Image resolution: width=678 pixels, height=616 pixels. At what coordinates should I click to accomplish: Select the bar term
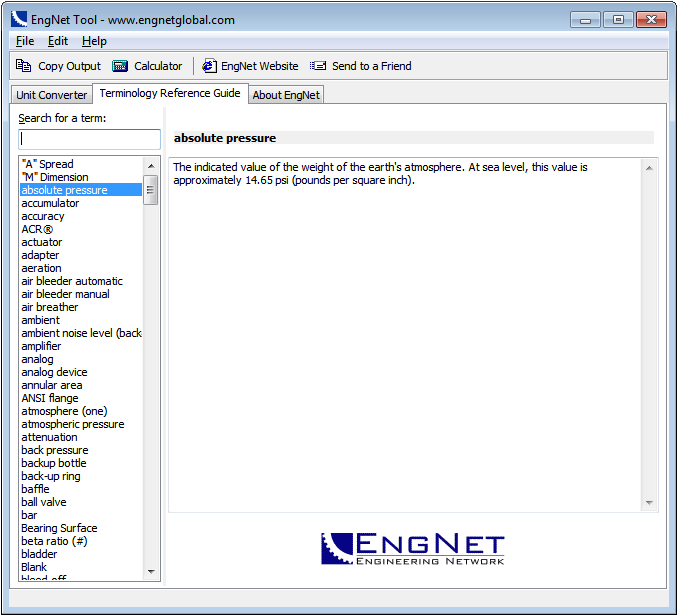81,515
